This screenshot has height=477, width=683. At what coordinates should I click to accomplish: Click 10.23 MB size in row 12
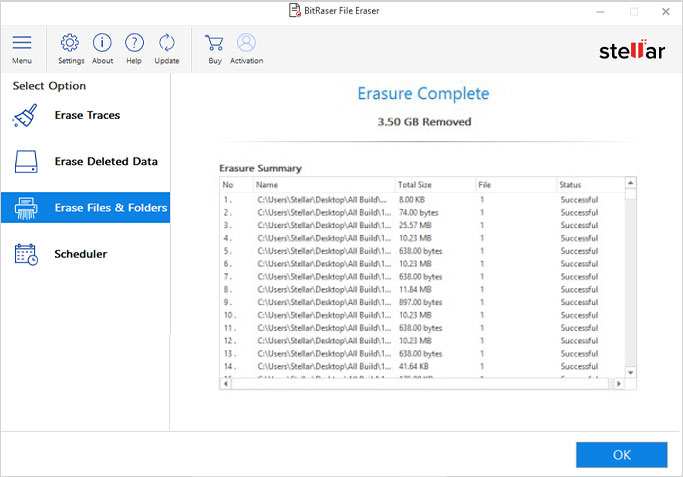pyautogui.click(x=415, y=341)
